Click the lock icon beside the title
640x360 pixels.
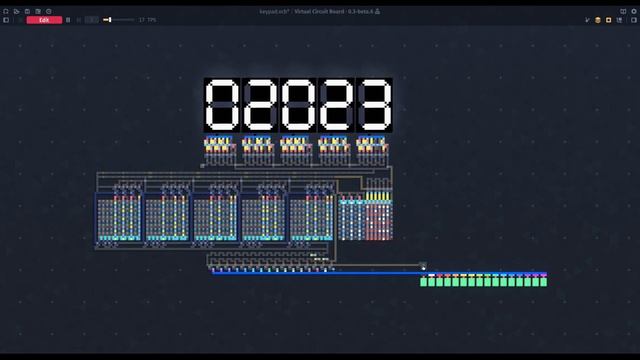pyautogui.click(x=378, y=11)
